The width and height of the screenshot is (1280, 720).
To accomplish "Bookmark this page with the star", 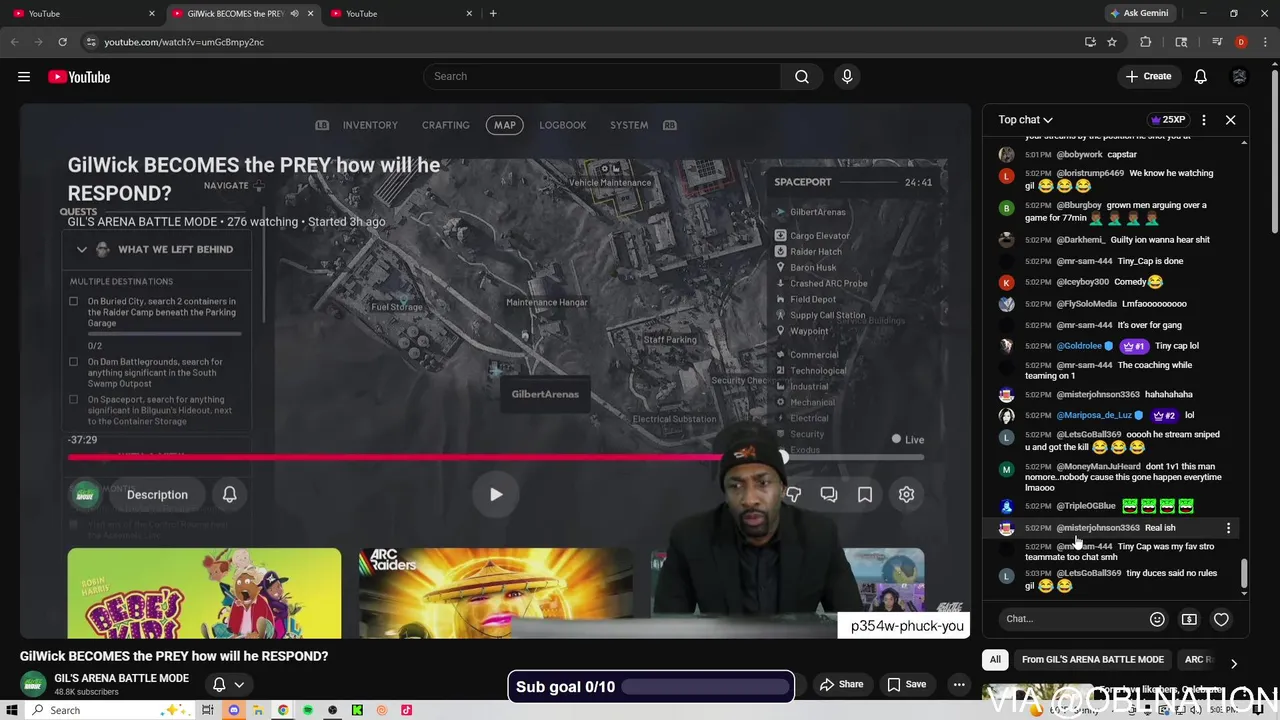I will tap(1111, 42).
